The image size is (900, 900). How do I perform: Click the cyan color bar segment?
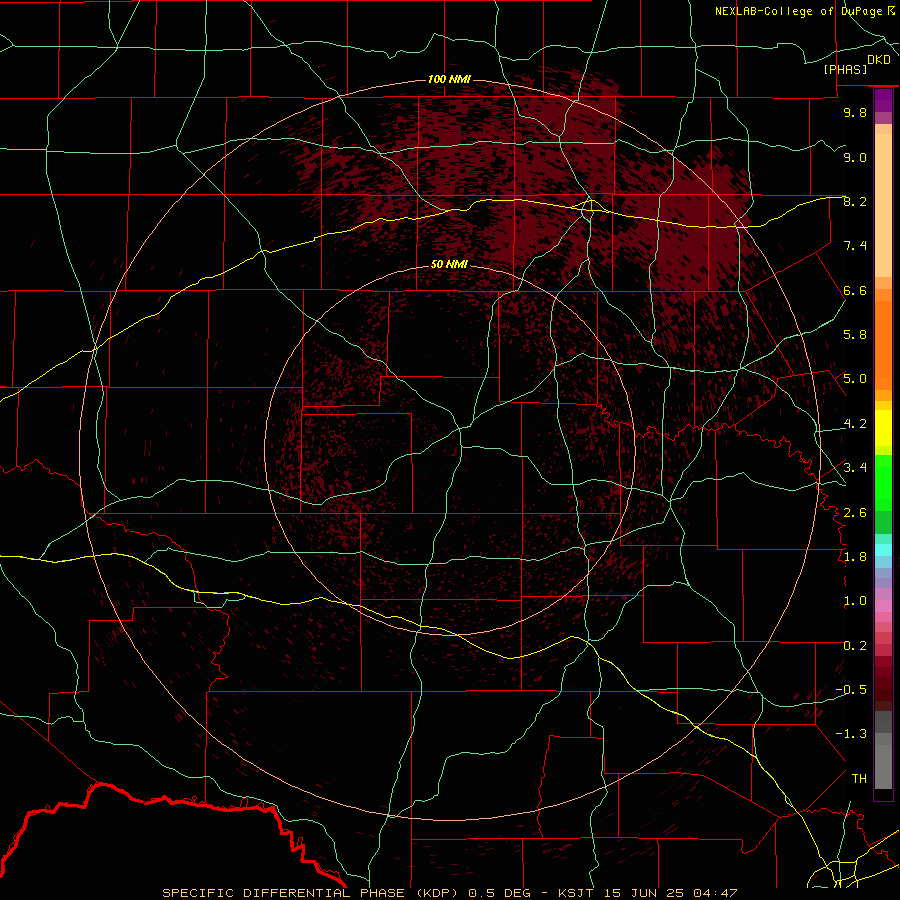point(883,550)
